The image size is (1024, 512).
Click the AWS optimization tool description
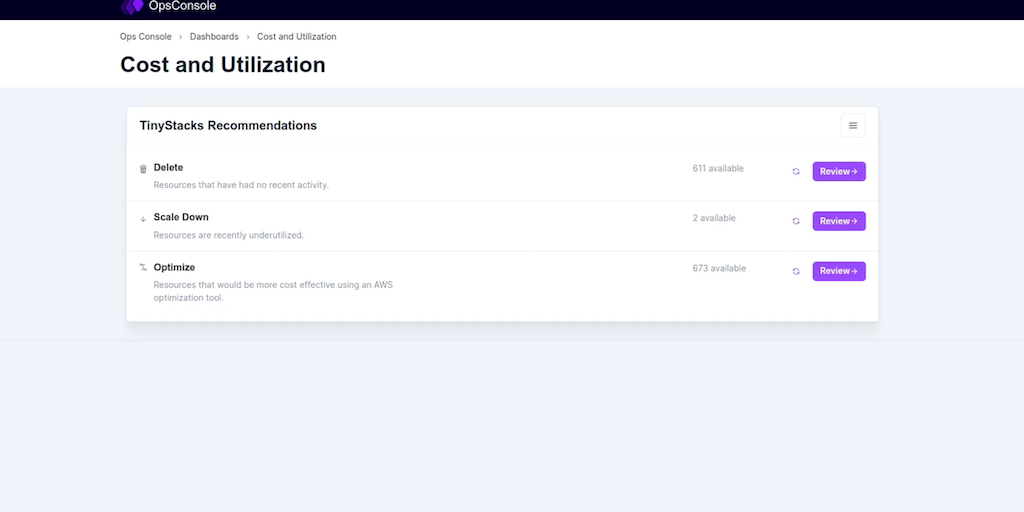pos(273,291)
